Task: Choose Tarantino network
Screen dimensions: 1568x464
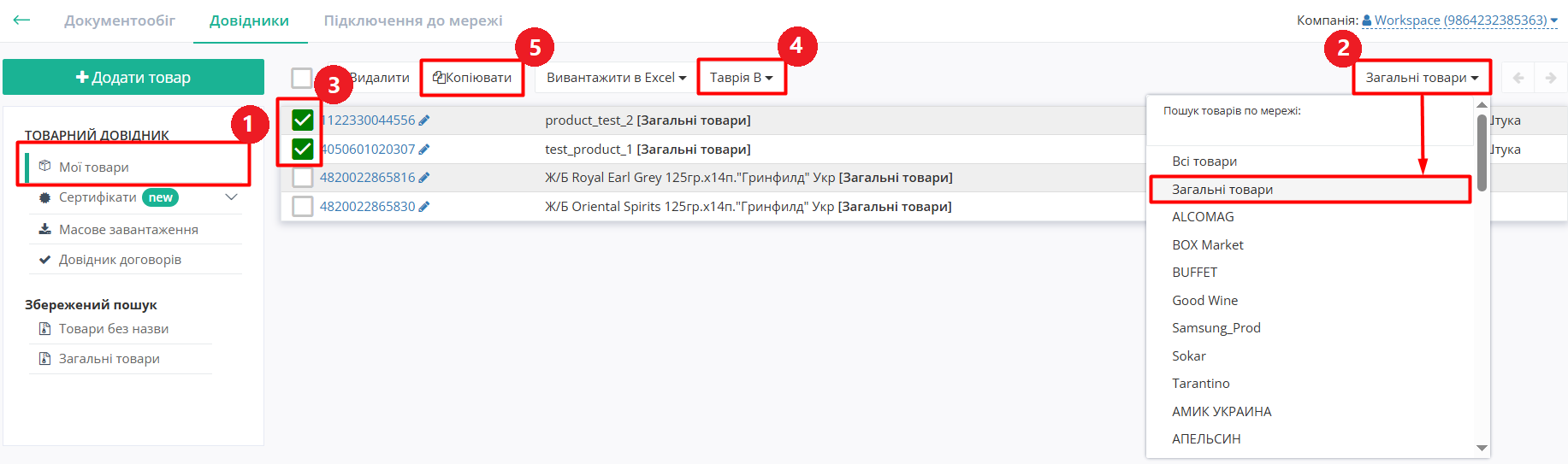Action: [x=1201, y=384]
